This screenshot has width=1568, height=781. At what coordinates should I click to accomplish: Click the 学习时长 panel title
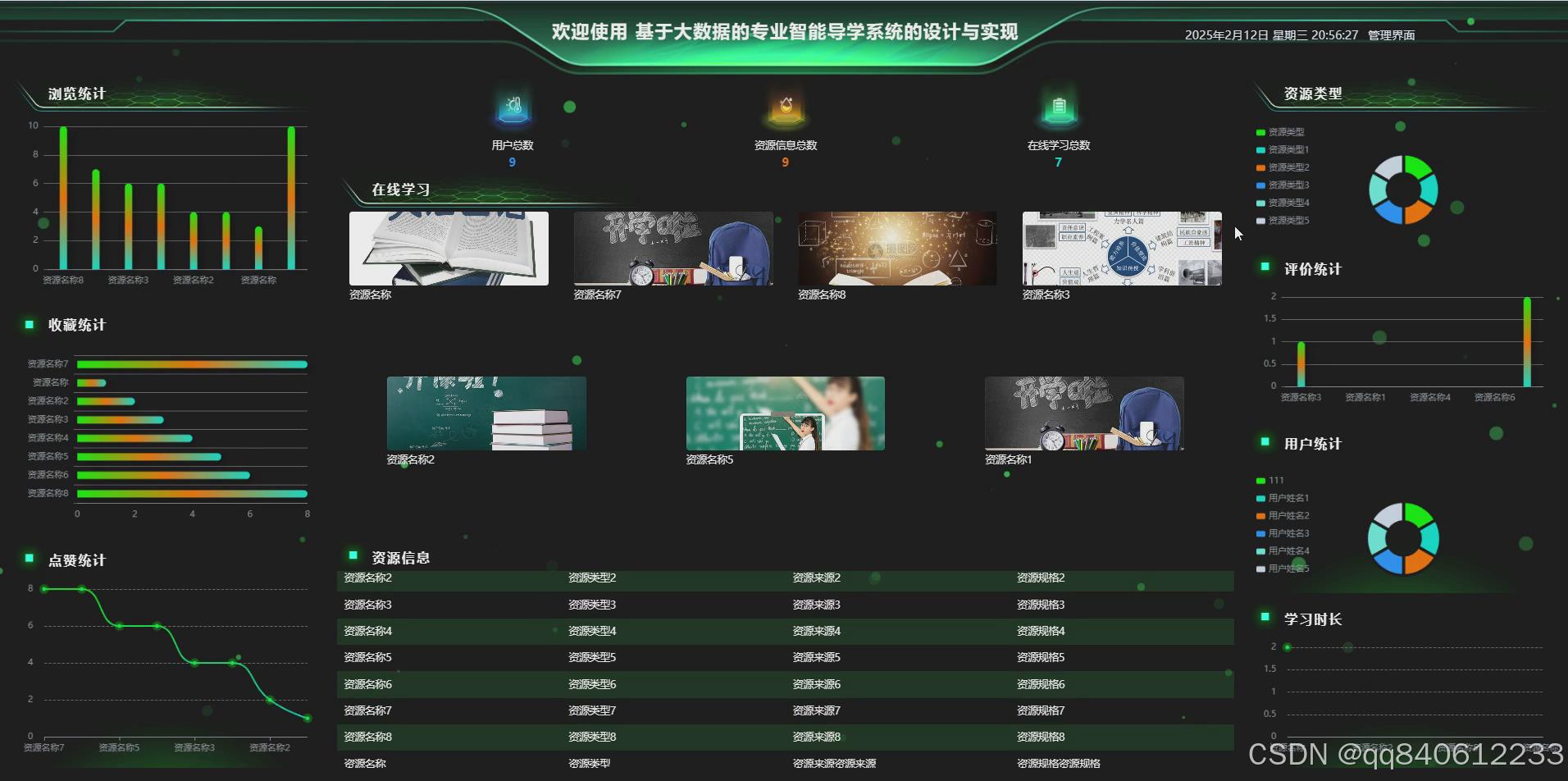tap(1313, 620)
